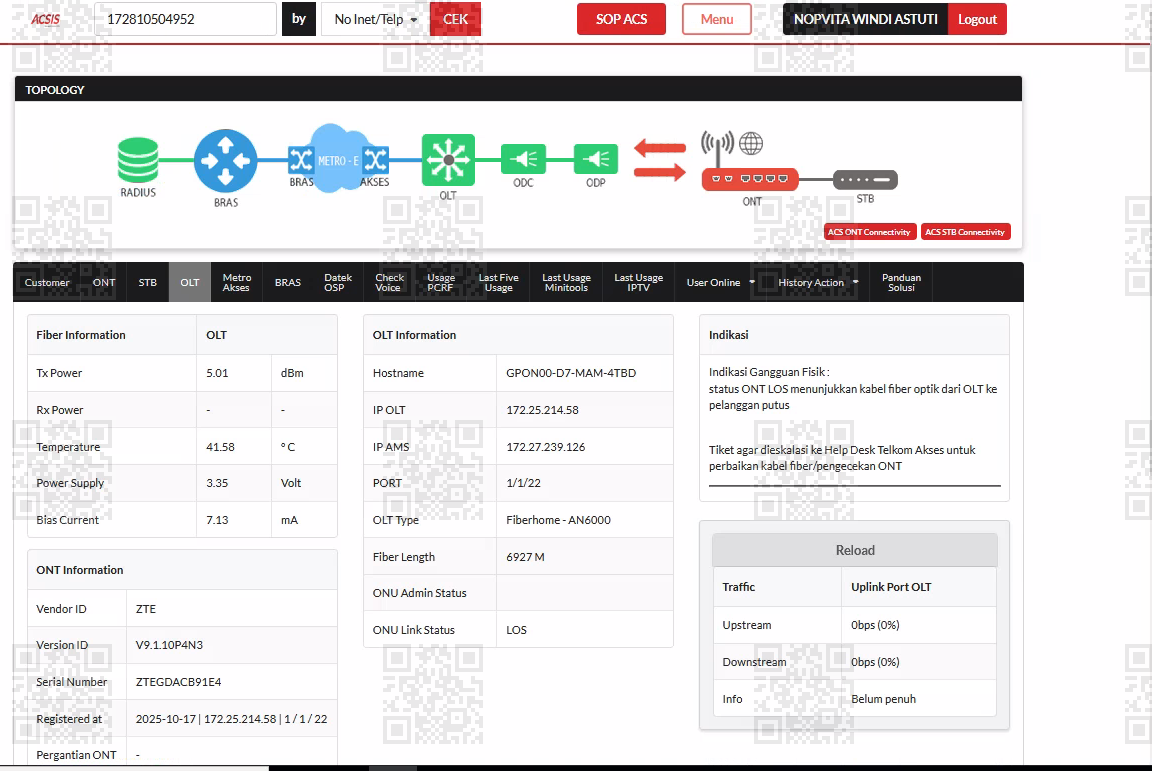This screenshot has height=771, width=1152.
Task: Click the ONU Link Status LOS value
Action: click(x=516, y=630)
